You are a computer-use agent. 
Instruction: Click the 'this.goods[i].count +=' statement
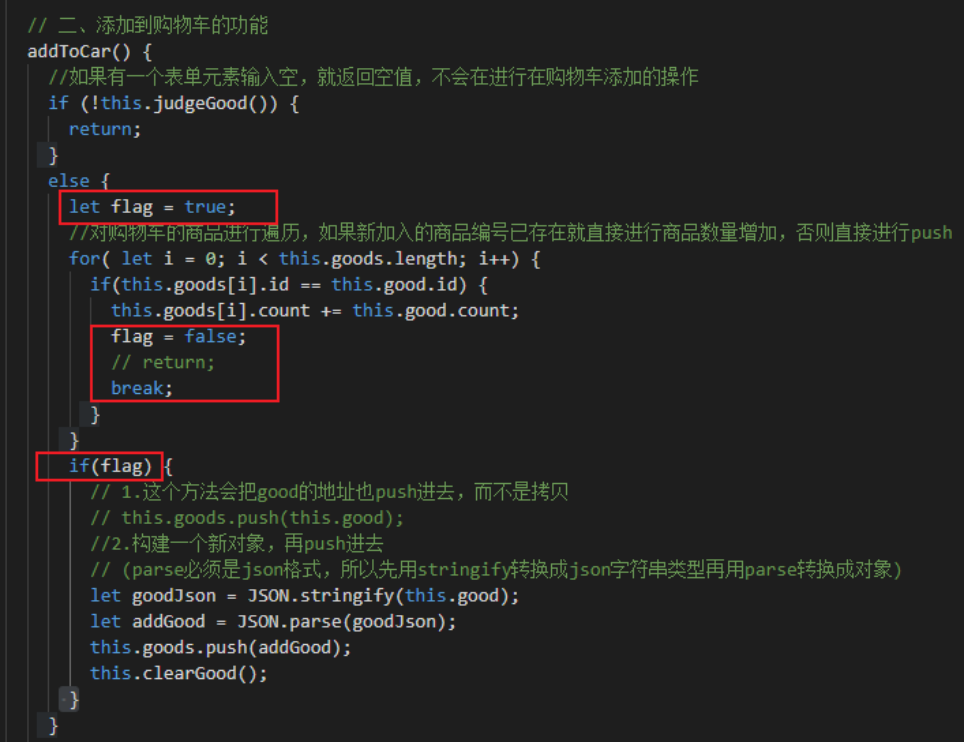click(x=226, y=311)
